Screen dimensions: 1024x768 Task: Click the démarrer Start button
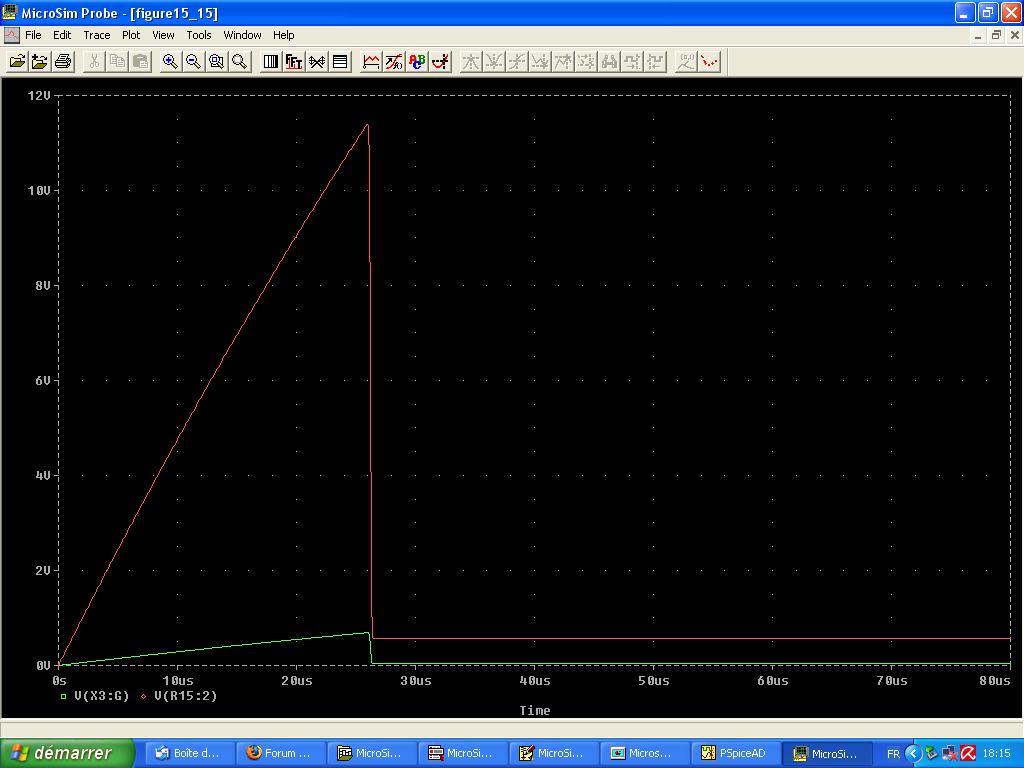pyautogui.click(x=67, y=753)
